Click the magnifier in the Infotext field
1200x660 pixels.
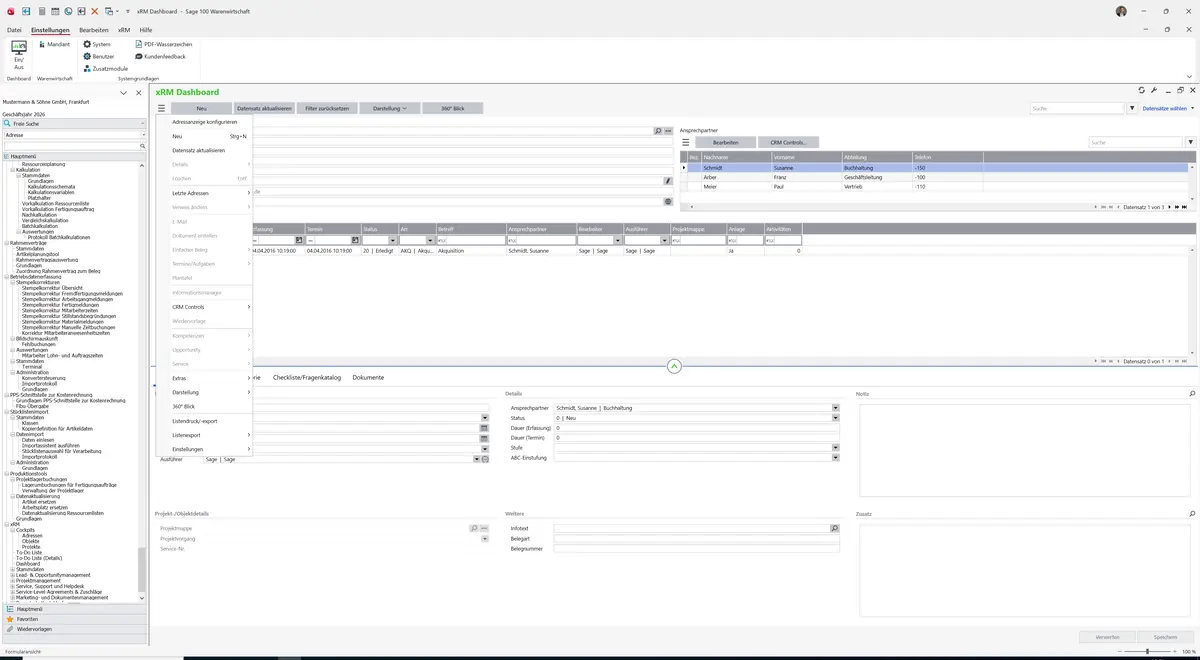point(835,528)
